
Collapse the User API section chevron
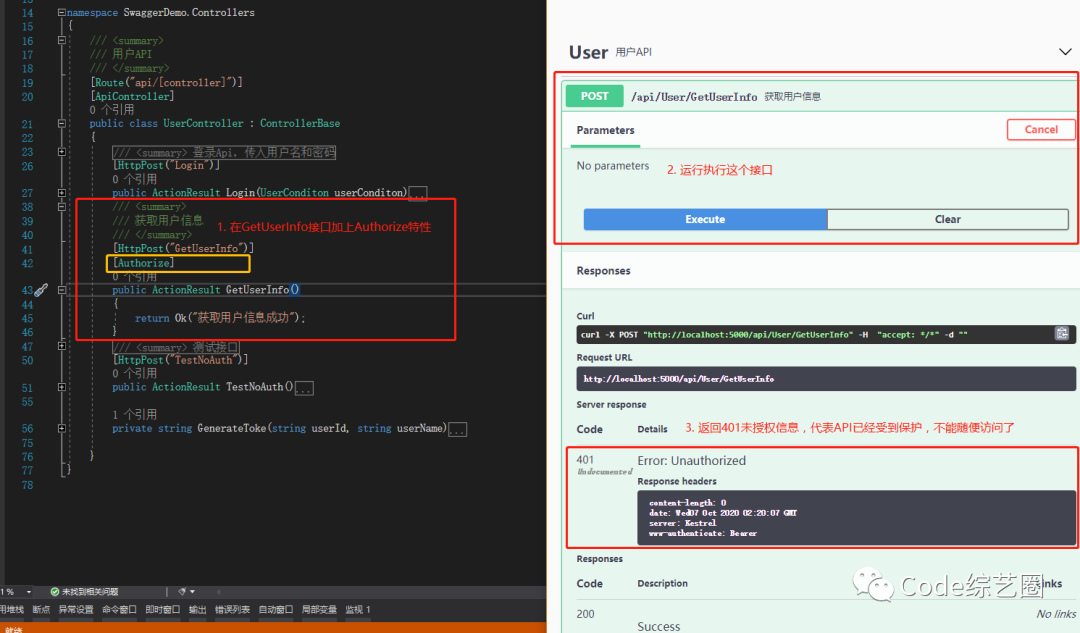pyautogui.click(x=1064, y=52)
